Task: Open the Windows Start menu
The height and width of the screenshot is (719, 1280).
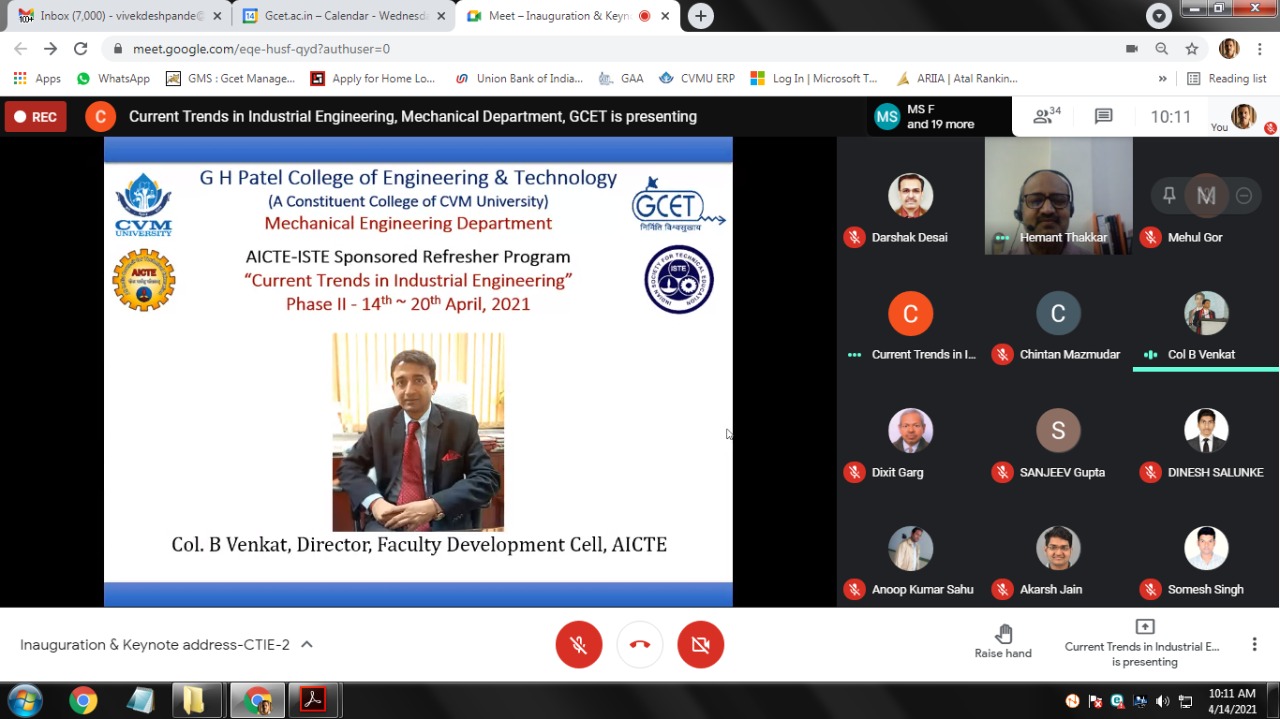Action: pos(24,700)
